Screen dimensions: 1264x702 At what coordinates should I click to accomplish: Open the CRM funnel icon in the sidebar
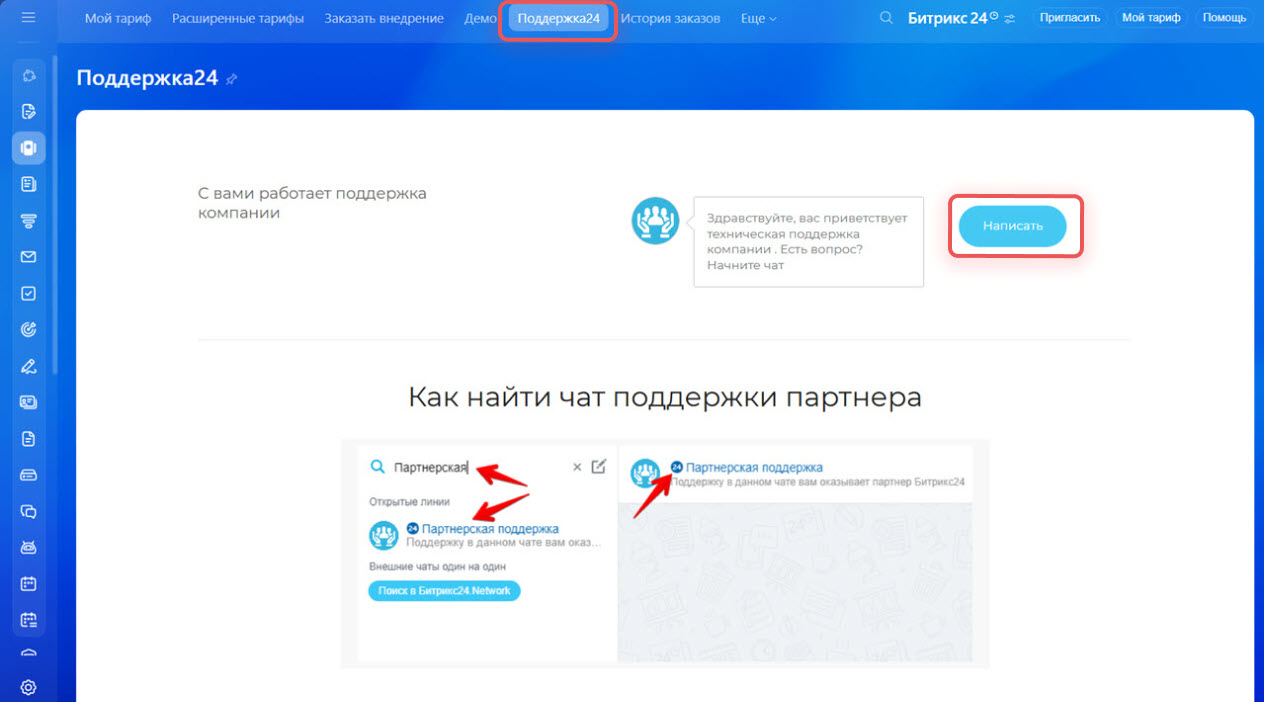[28, 221]
